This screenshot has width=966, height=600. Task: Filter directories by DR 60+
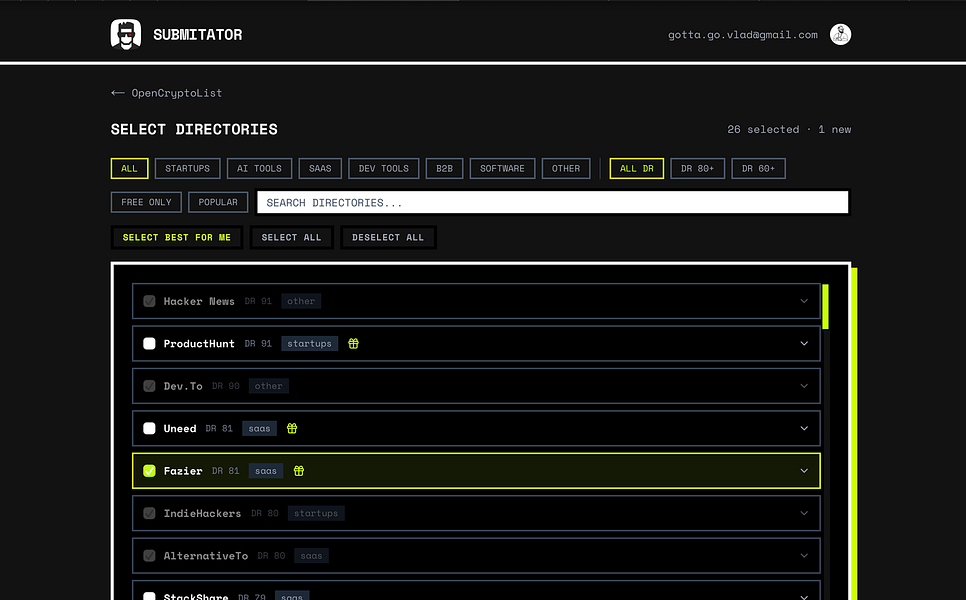coord(758,169)
